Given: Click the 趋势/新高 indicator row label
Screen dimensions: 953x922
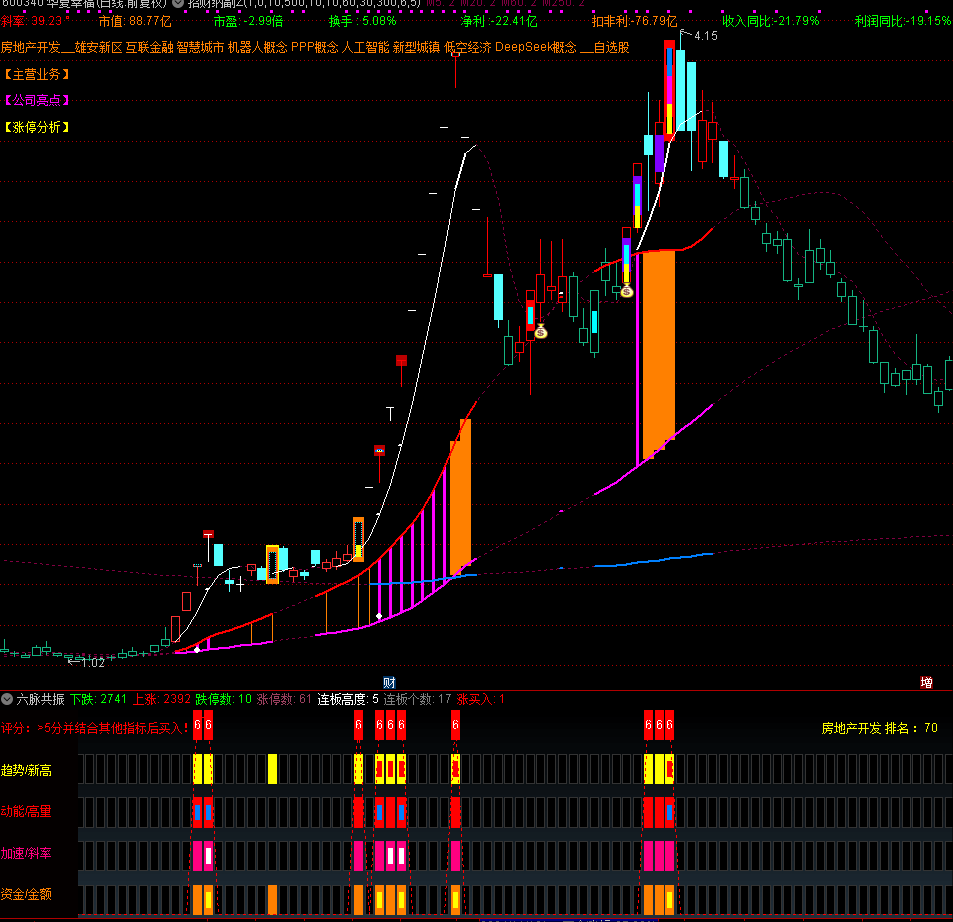Looking at the screenshot, I should point(27,770).
